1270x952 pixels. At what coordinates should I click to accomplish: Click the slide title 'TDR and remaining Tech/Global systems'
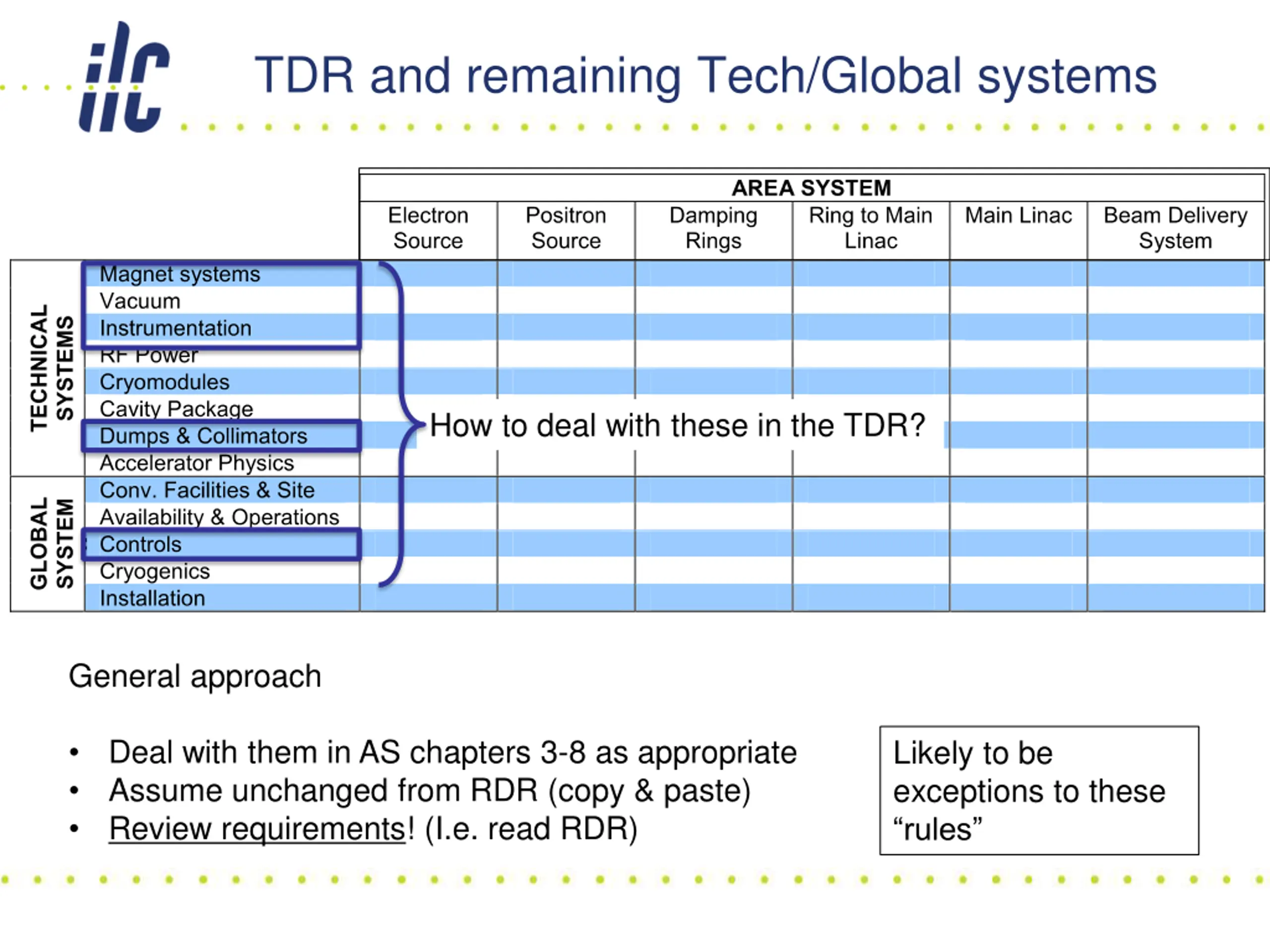pos(705,76)
